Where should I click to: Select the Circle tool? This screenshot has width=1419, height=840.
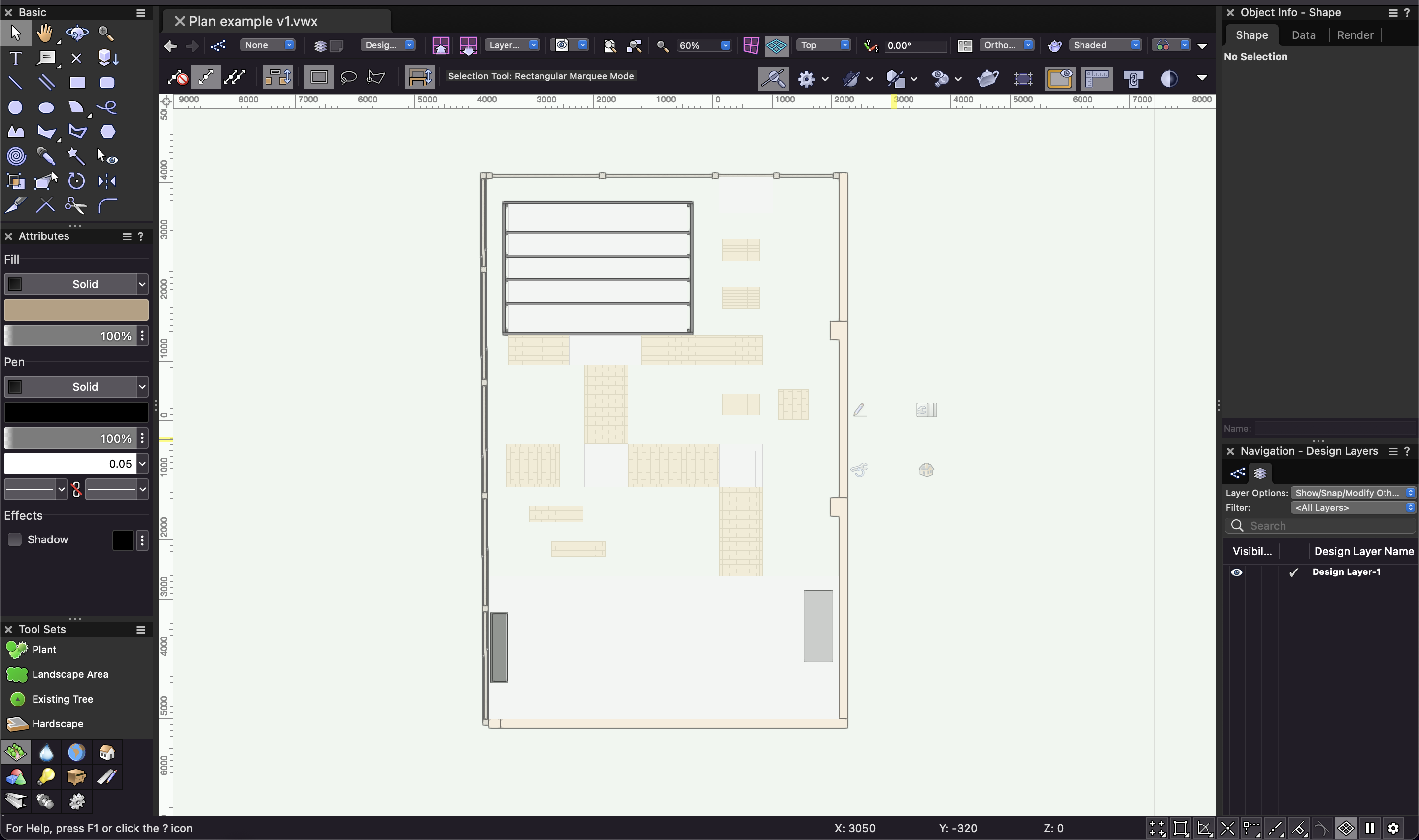16,107
